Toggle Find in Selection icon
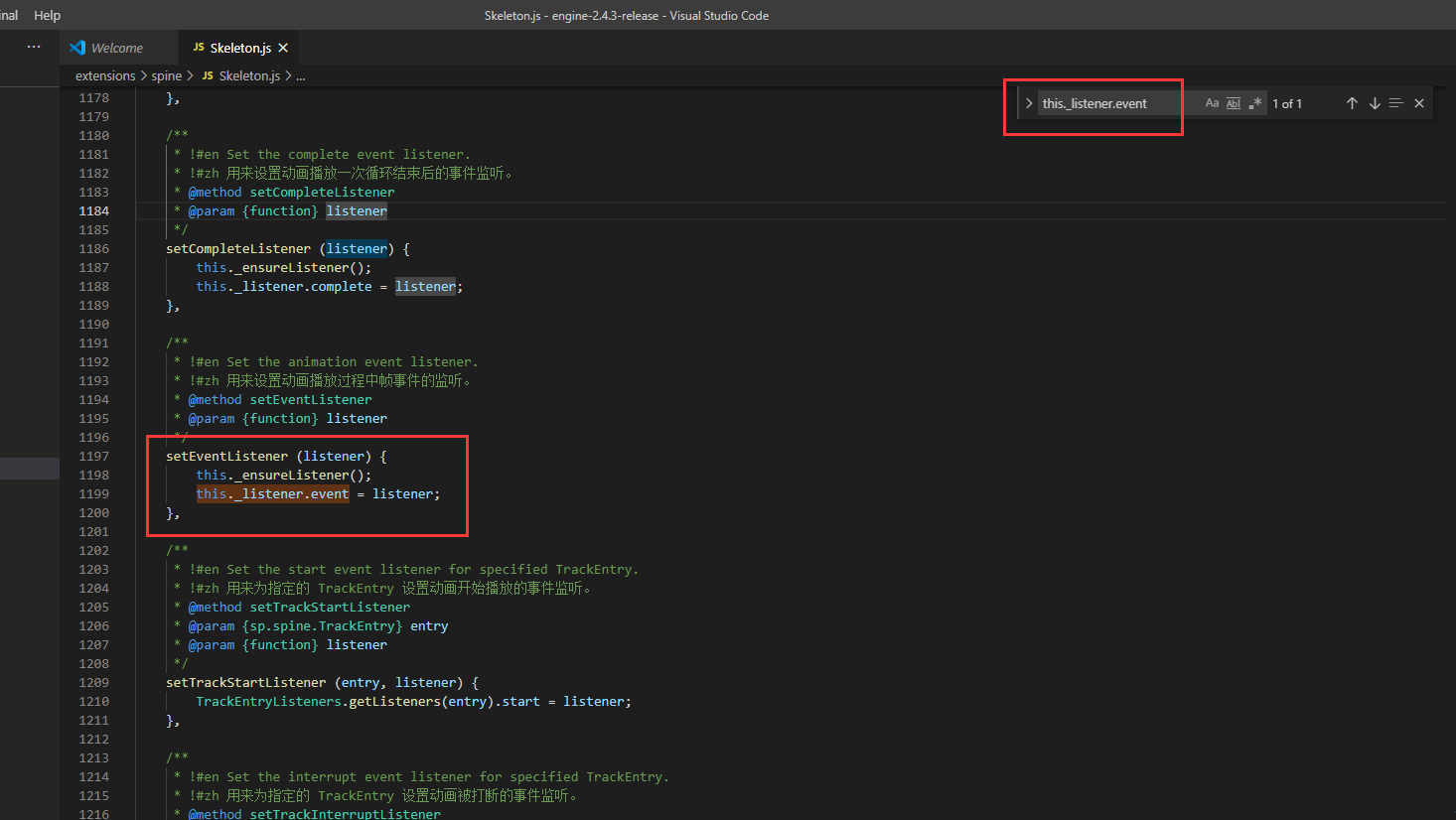This screenshot has height=820, width=1456. click(x=1395, y=103)
